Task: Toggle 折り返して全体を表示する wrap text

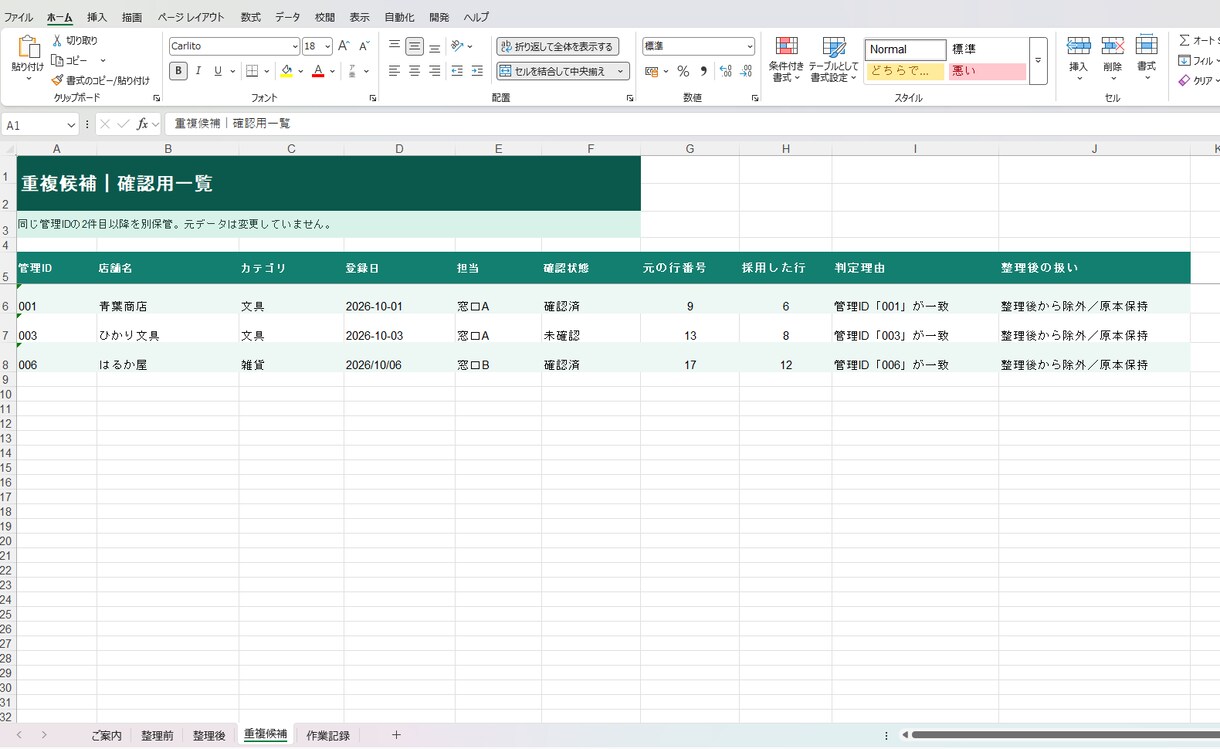Action: (x=558, y=46)
